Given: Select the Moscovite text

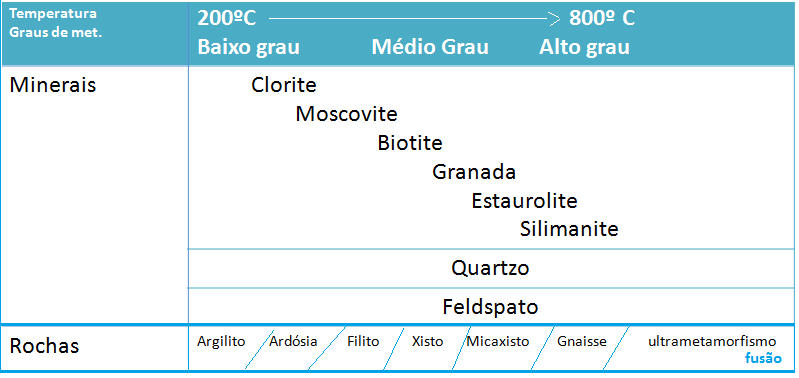Looking at the screenshot, I should click(347, 114).
